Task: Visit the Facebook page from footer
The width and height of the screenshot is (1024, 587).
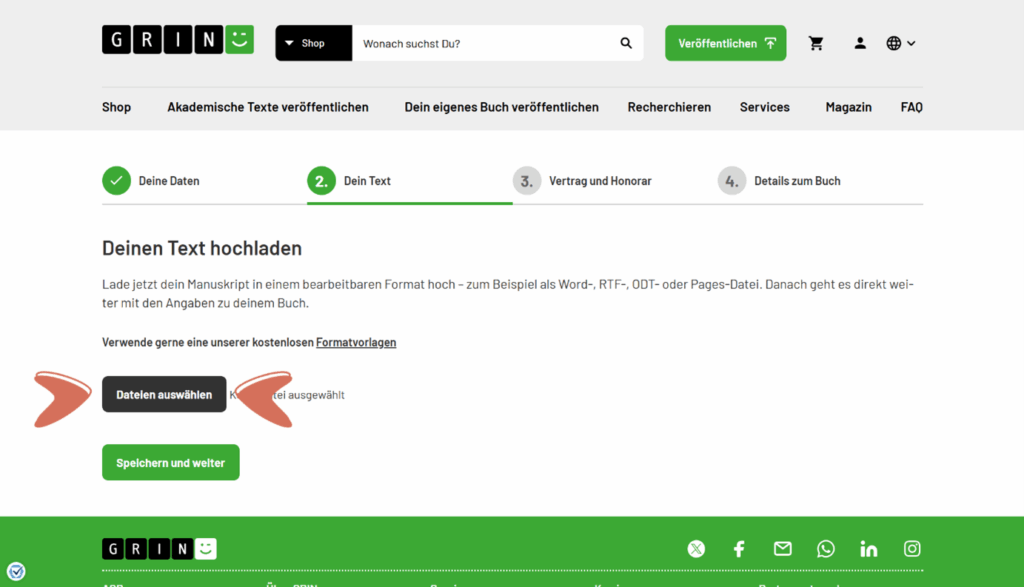Action: click(739, 549)
